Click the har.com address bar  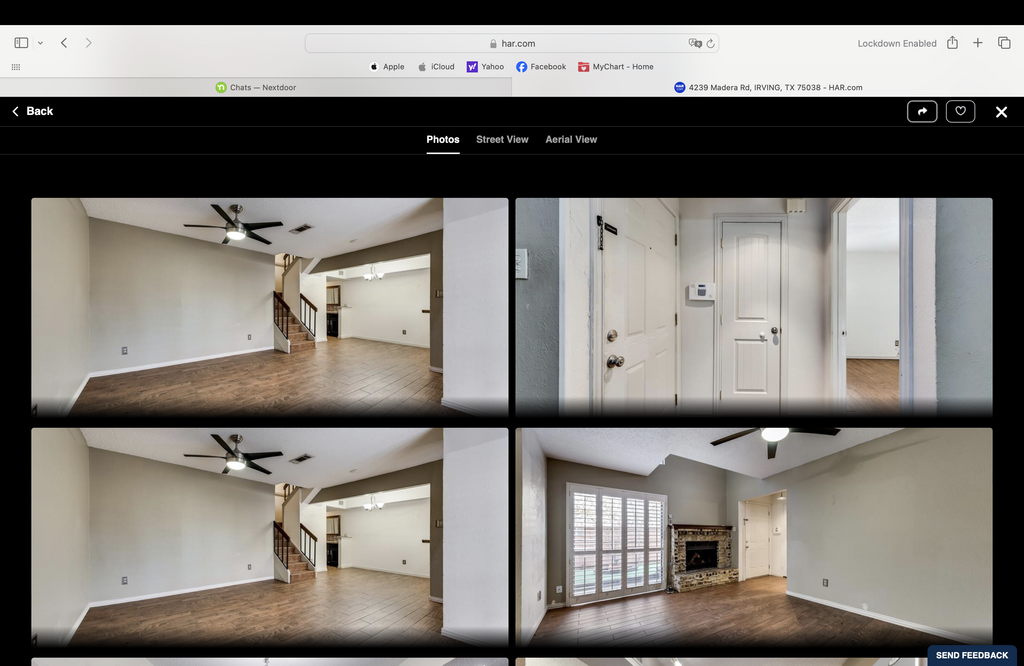click(512, 43)
